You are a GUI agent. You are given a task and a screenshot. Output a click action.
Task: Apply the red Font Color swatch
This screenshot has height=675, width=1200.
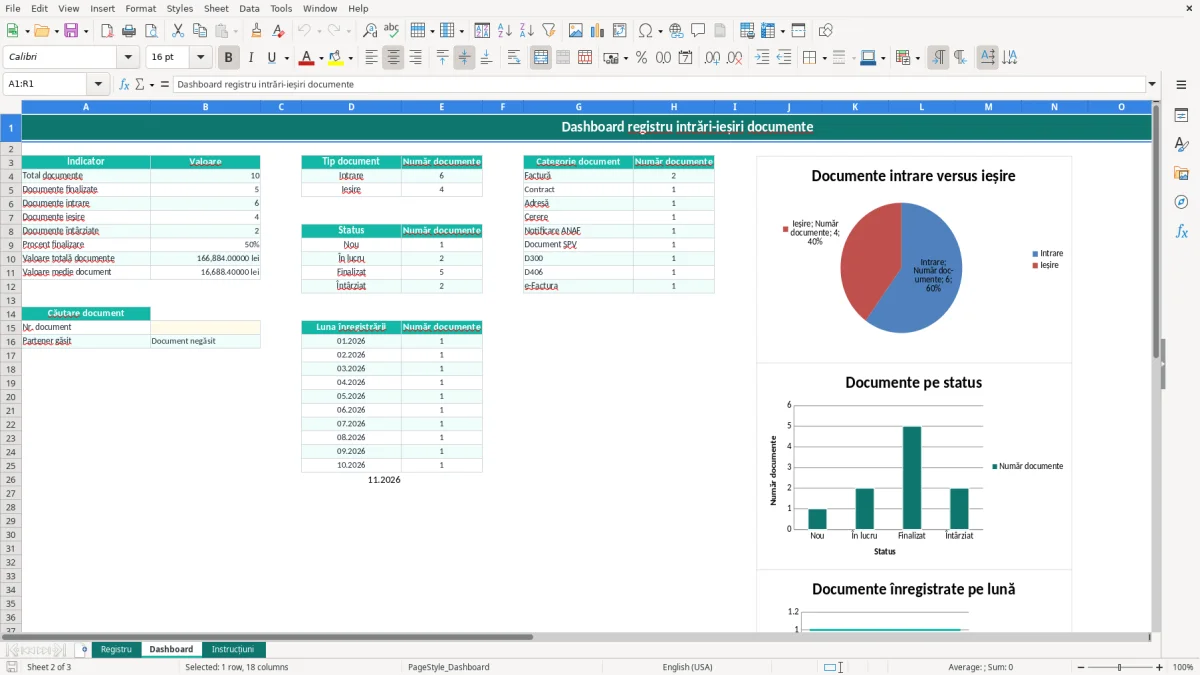point(306,58)
